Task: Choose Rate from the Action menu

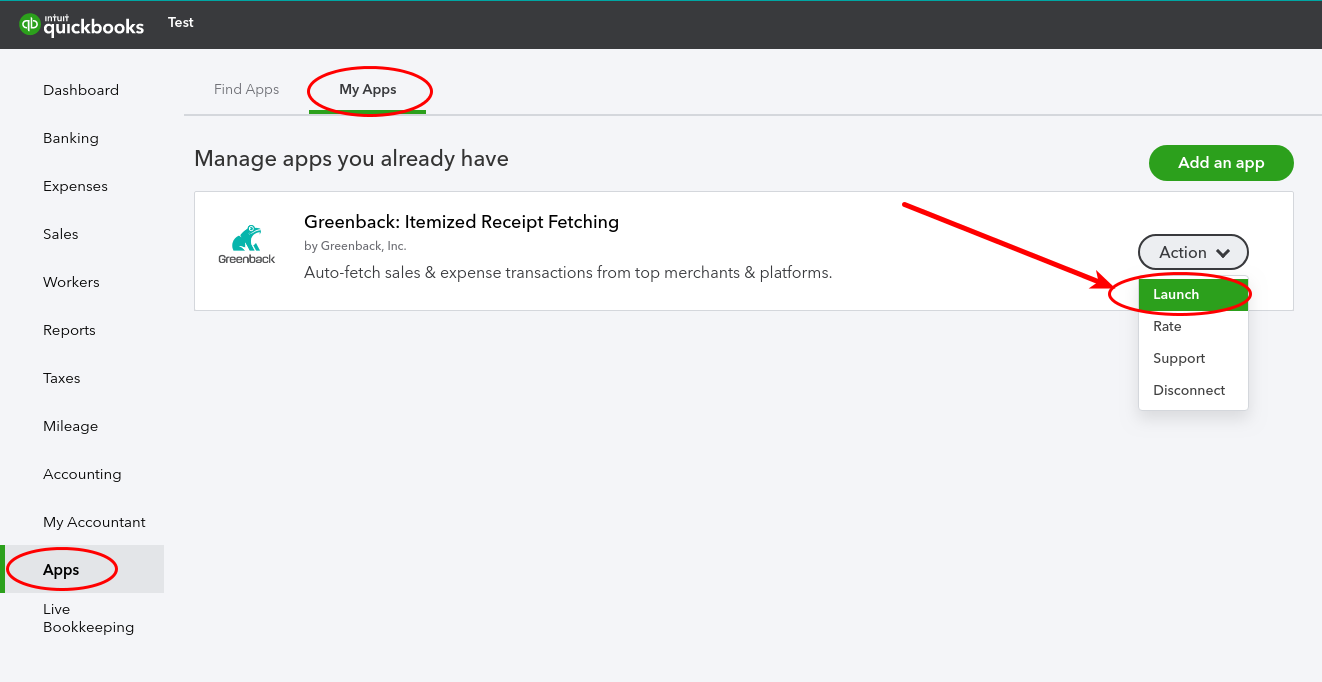Action: tap(1167, 326)
